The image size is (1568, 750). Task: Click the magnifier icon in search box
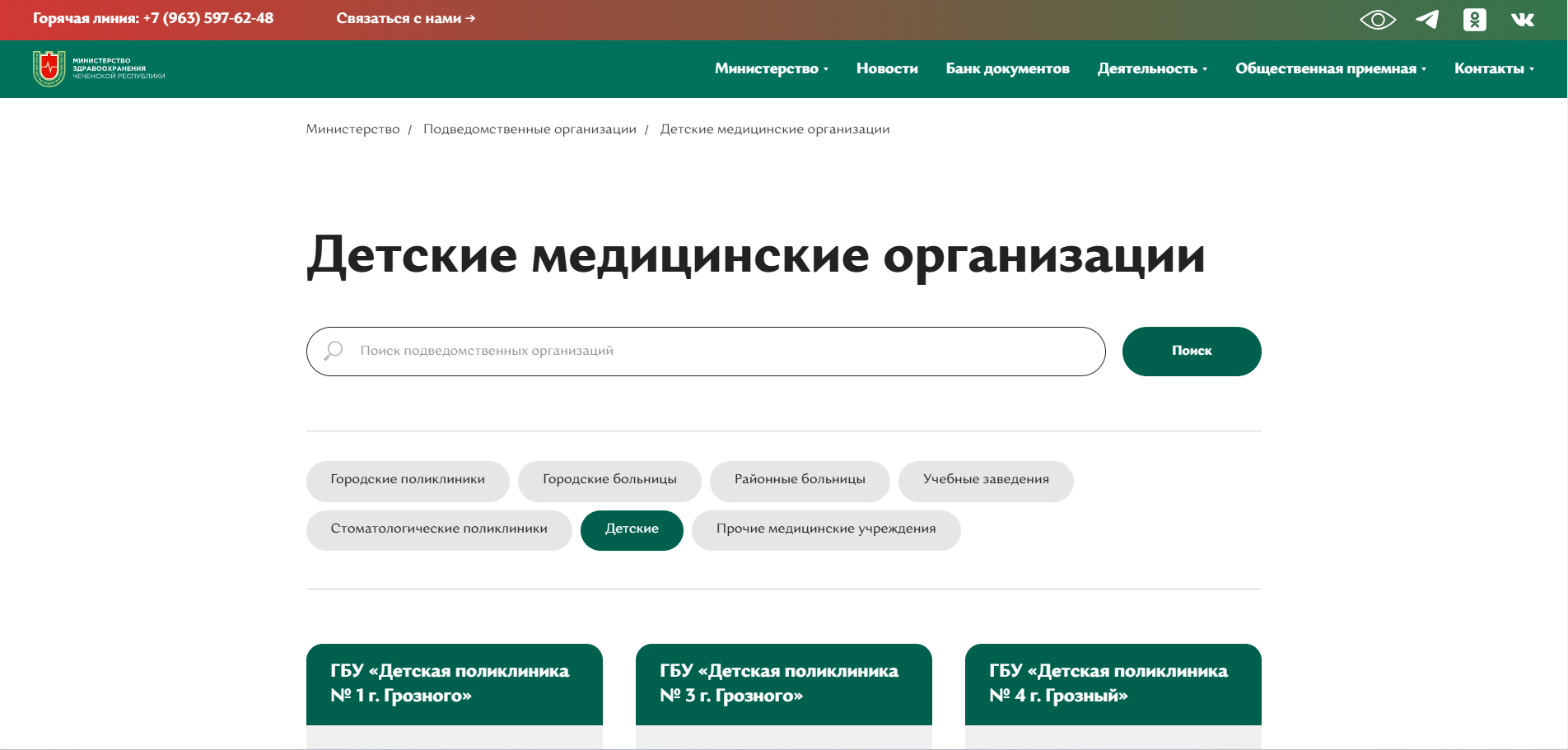(x=334, y=351)
